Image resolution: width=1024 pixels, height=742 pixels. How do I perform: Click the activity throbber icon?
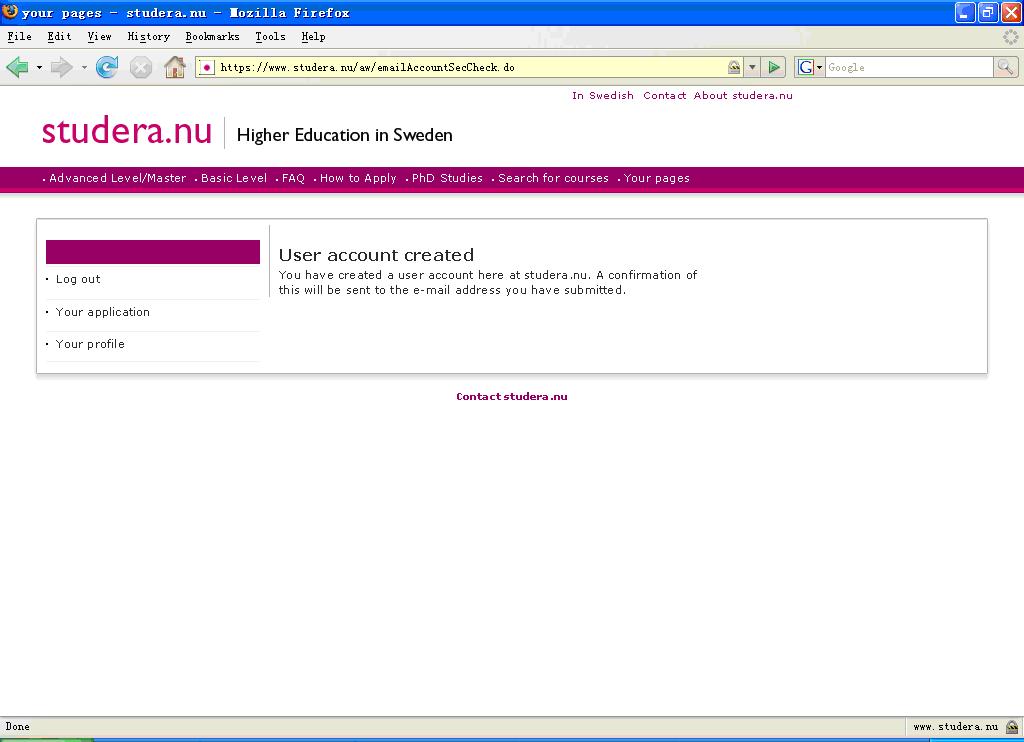(x=1010, y=37)
